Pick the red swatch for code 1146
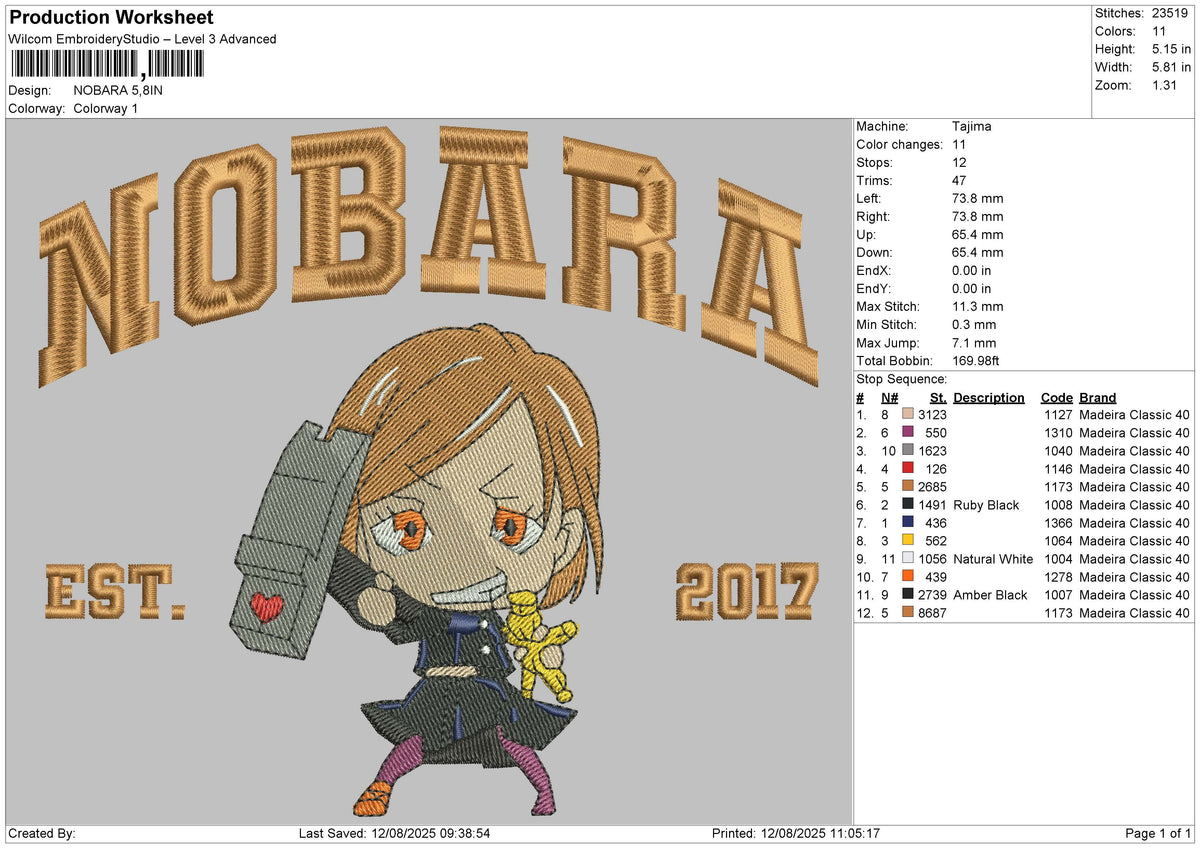1200x848 pixels. click(x=907, y=468)
